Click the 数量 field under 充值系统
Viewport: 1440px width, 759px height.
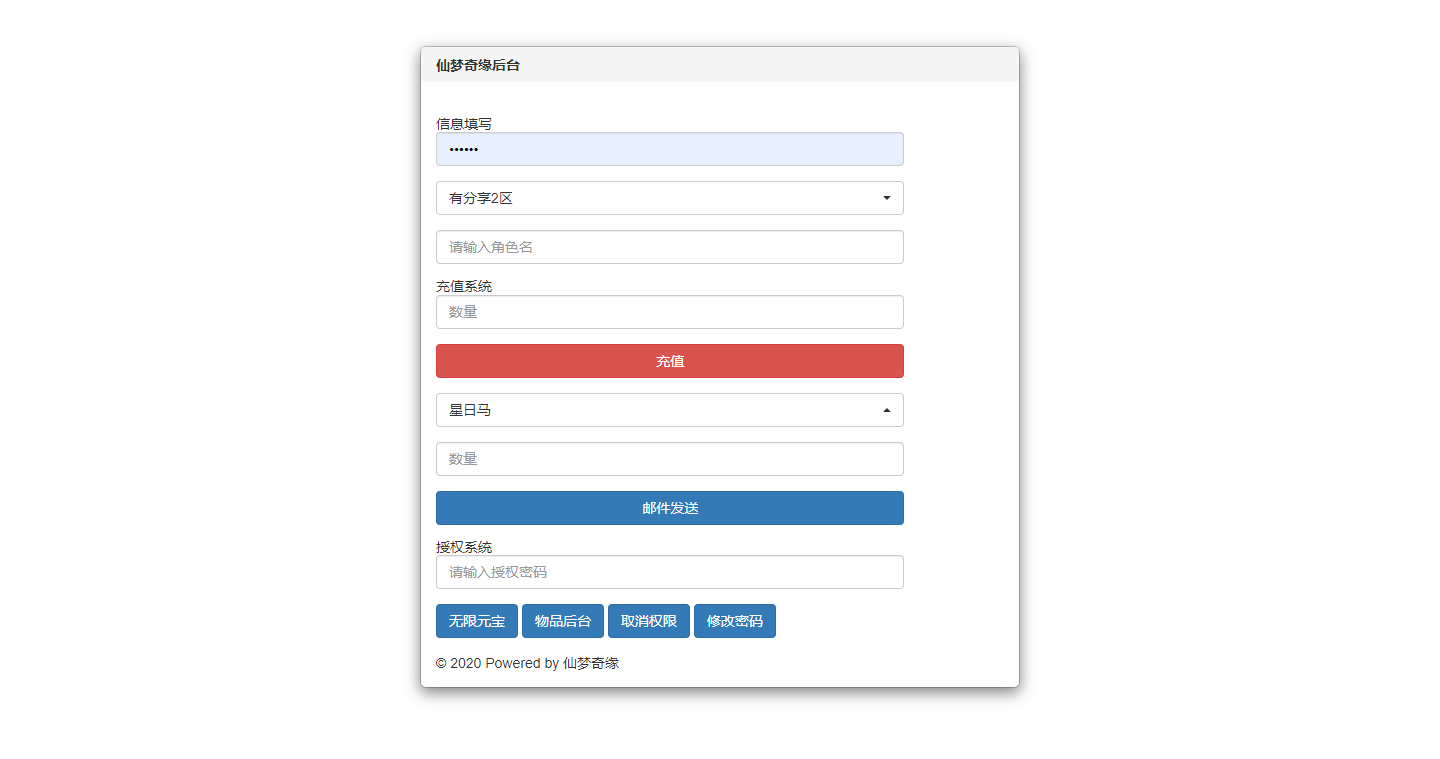click(670, 312)
